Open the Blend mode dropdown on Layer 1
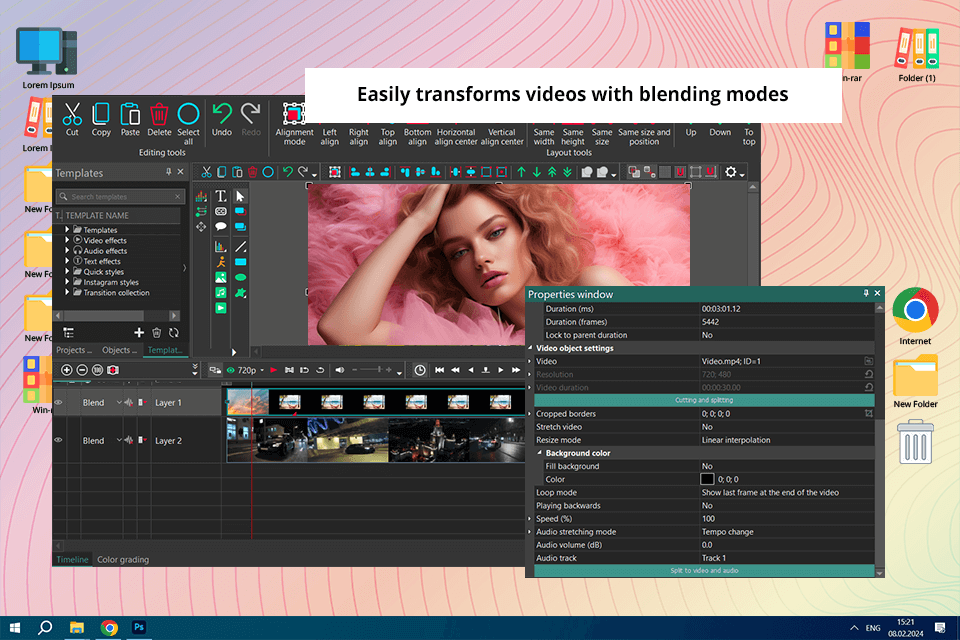This screenshot has height=640, width=960. [x=119, y=402]
